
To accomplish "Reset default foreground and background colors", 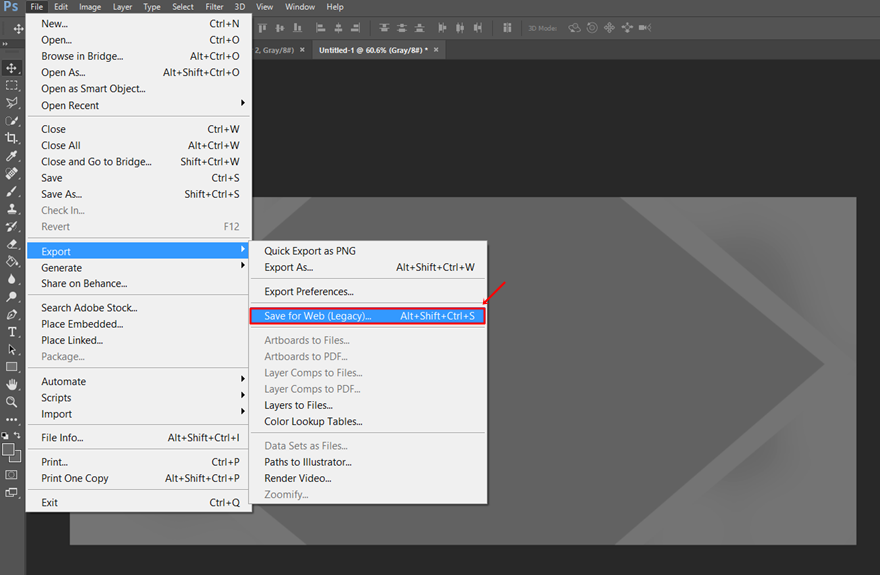I will [x=5, y=435].
